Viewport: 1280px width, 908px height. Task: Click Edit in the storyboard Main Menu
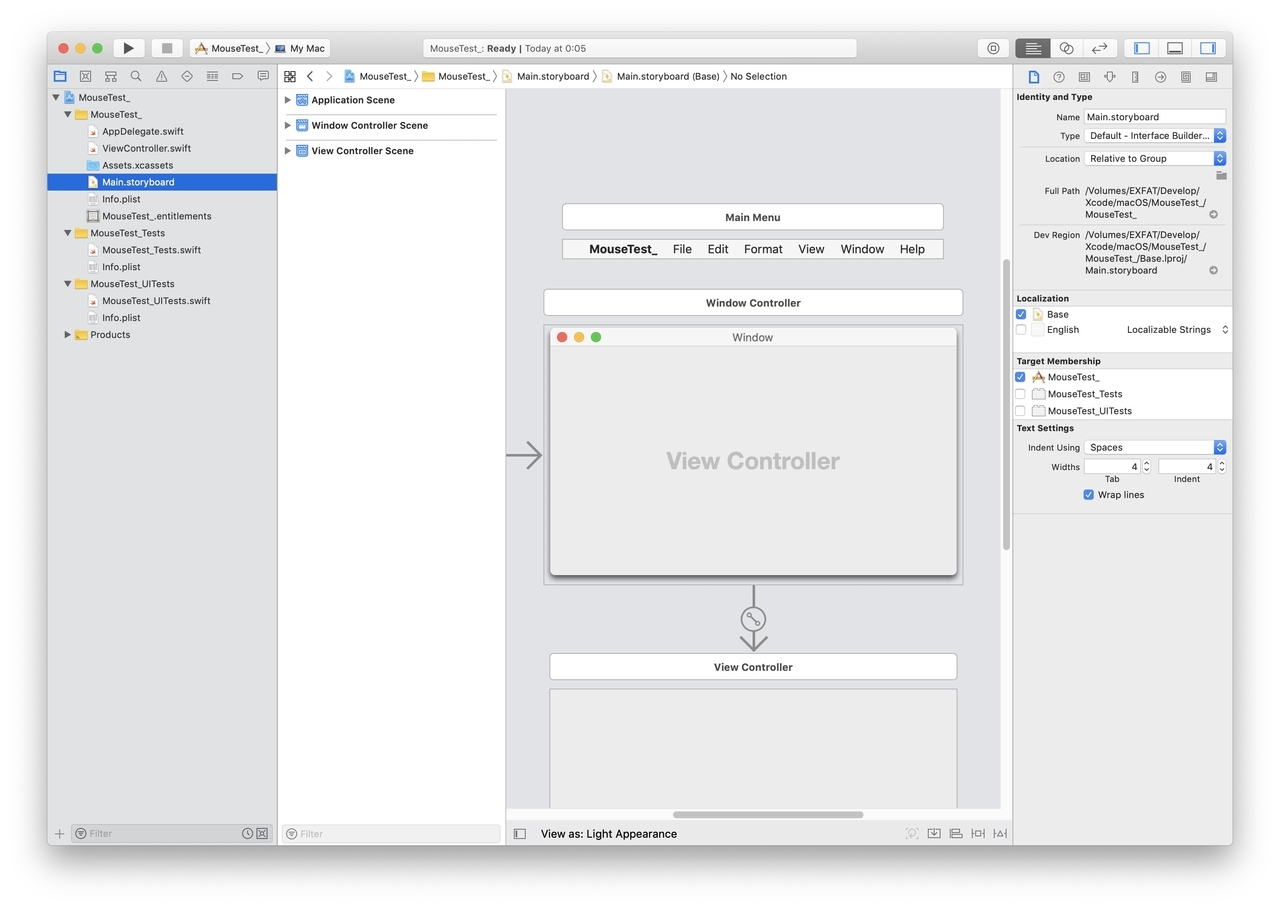(718, 250)
